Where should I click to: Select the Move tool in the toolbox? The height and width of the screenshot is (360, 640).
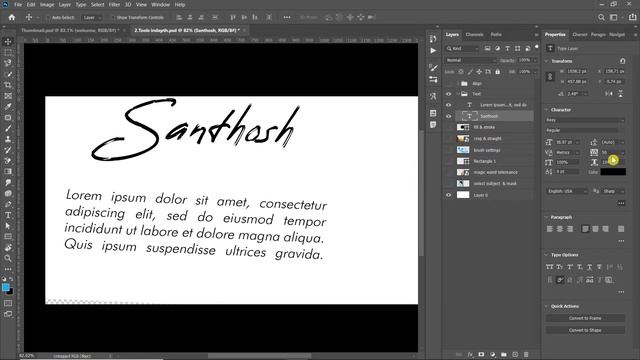[8, 42]
